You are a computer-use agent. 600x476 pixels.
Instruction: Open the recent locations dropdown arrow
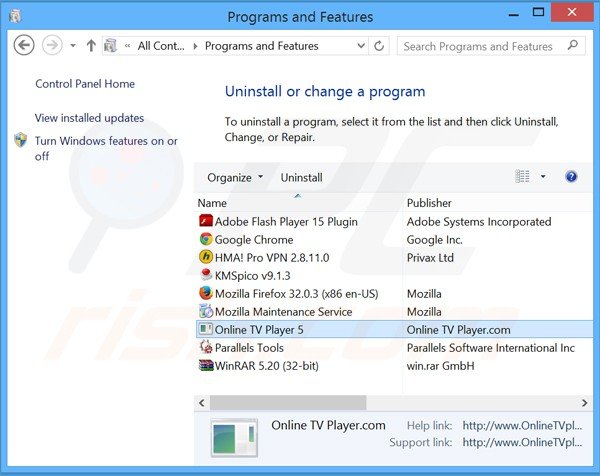(73, 46)
